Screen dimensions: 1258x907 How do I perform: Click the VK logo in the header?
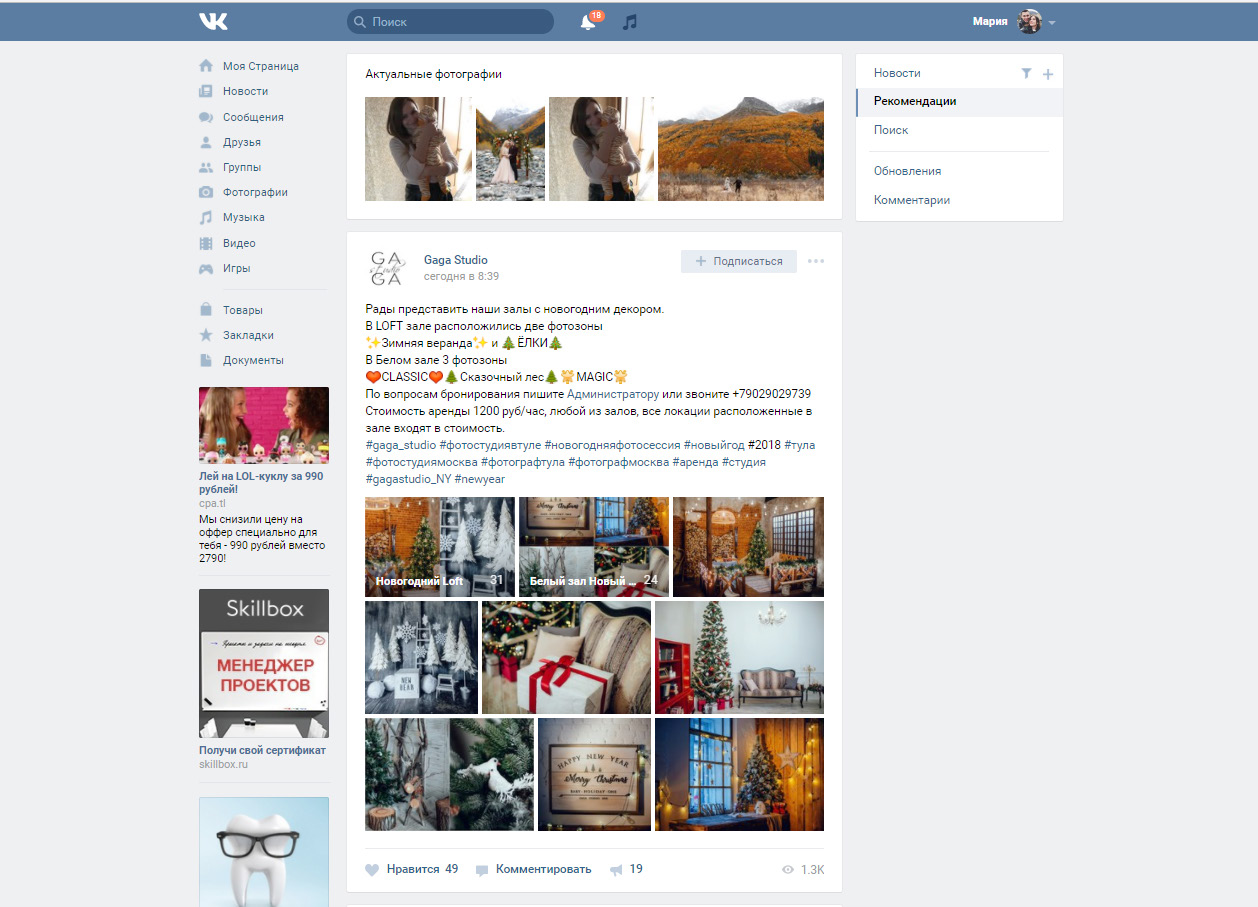tap(213, 21)
